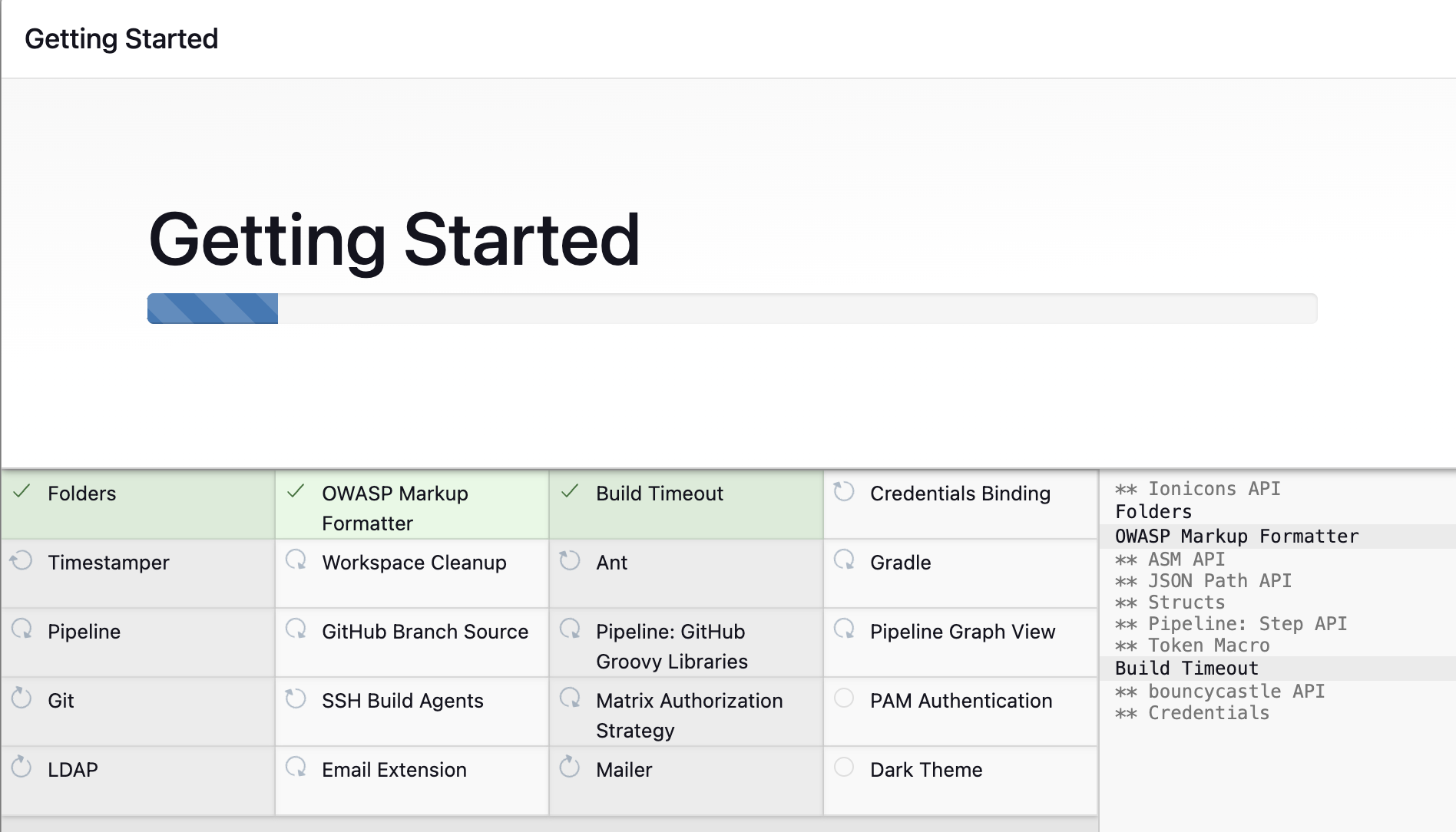
Task: Click the '** JSON Path API' log entry
Action: (1203, 581)
